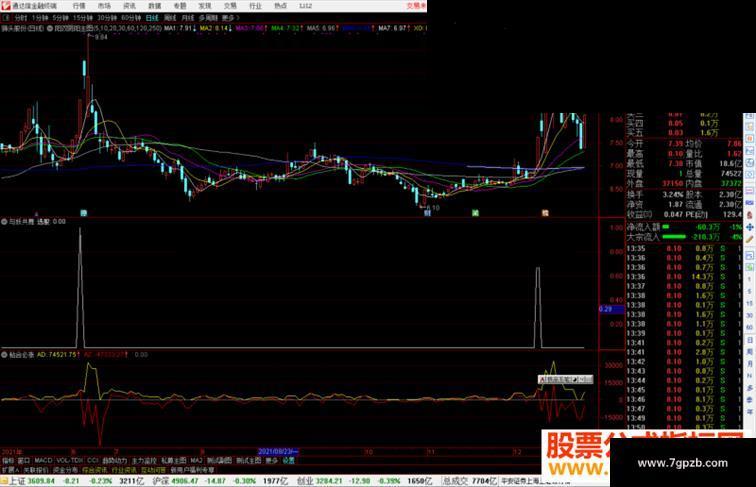Select the MACD indicator tab
This screenshot has width=756, height=487.
pos(43,461)
